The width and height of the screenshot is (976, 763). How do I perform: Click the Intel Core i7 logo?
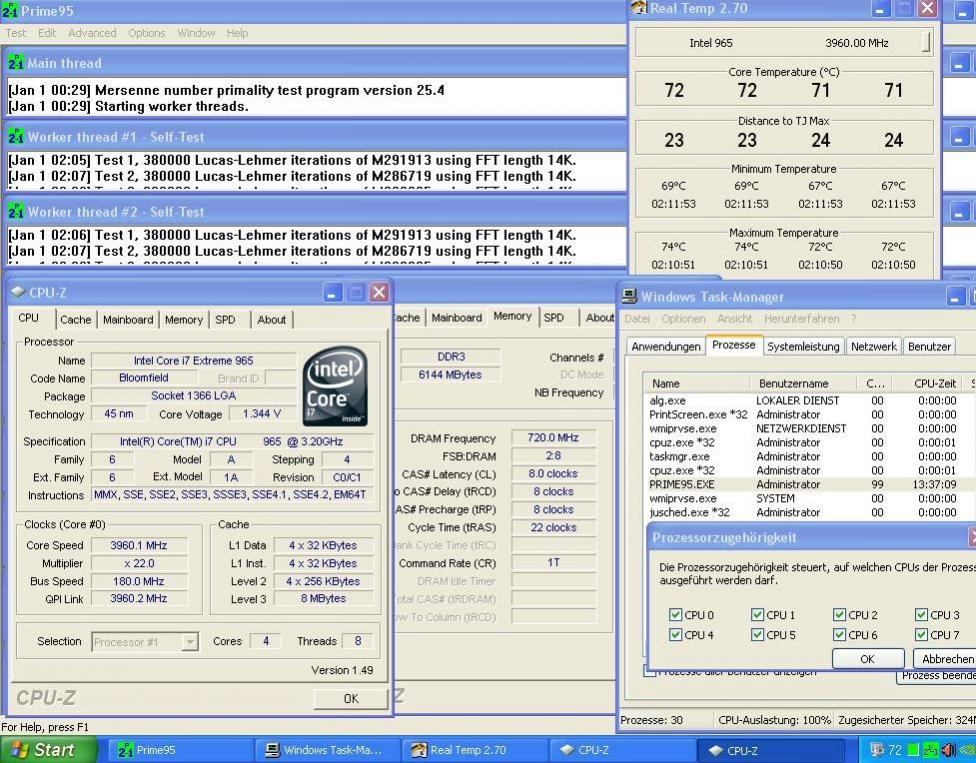pyautogui.click(x=335, y=386)
